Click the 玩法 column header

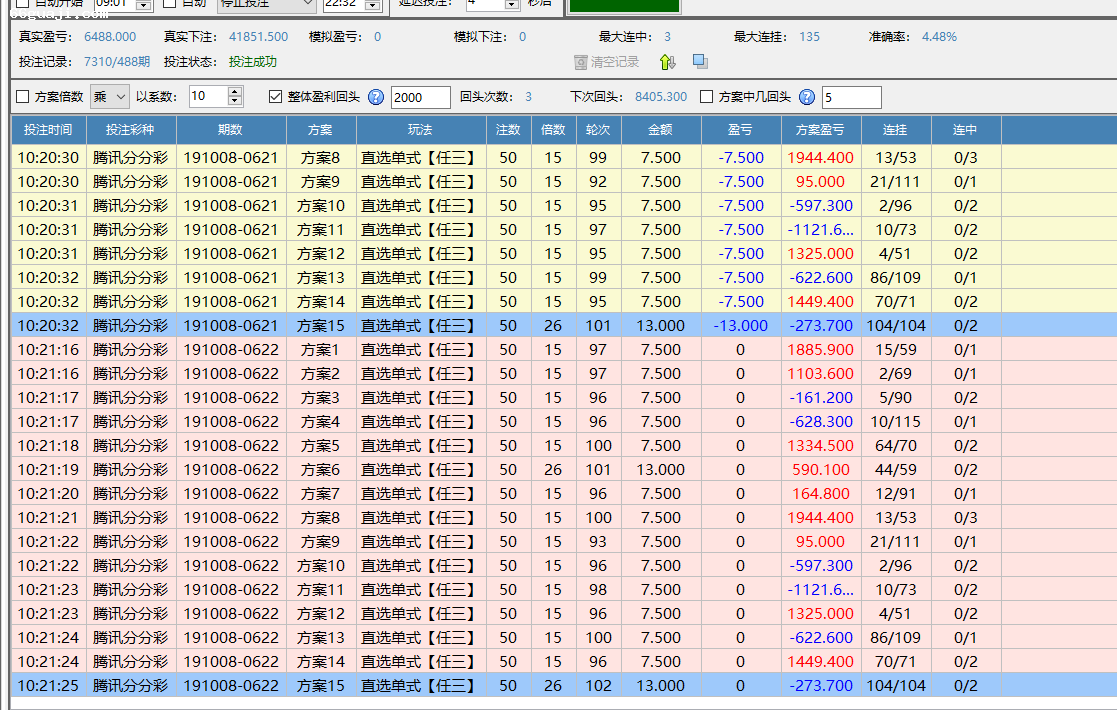(420, 130)
